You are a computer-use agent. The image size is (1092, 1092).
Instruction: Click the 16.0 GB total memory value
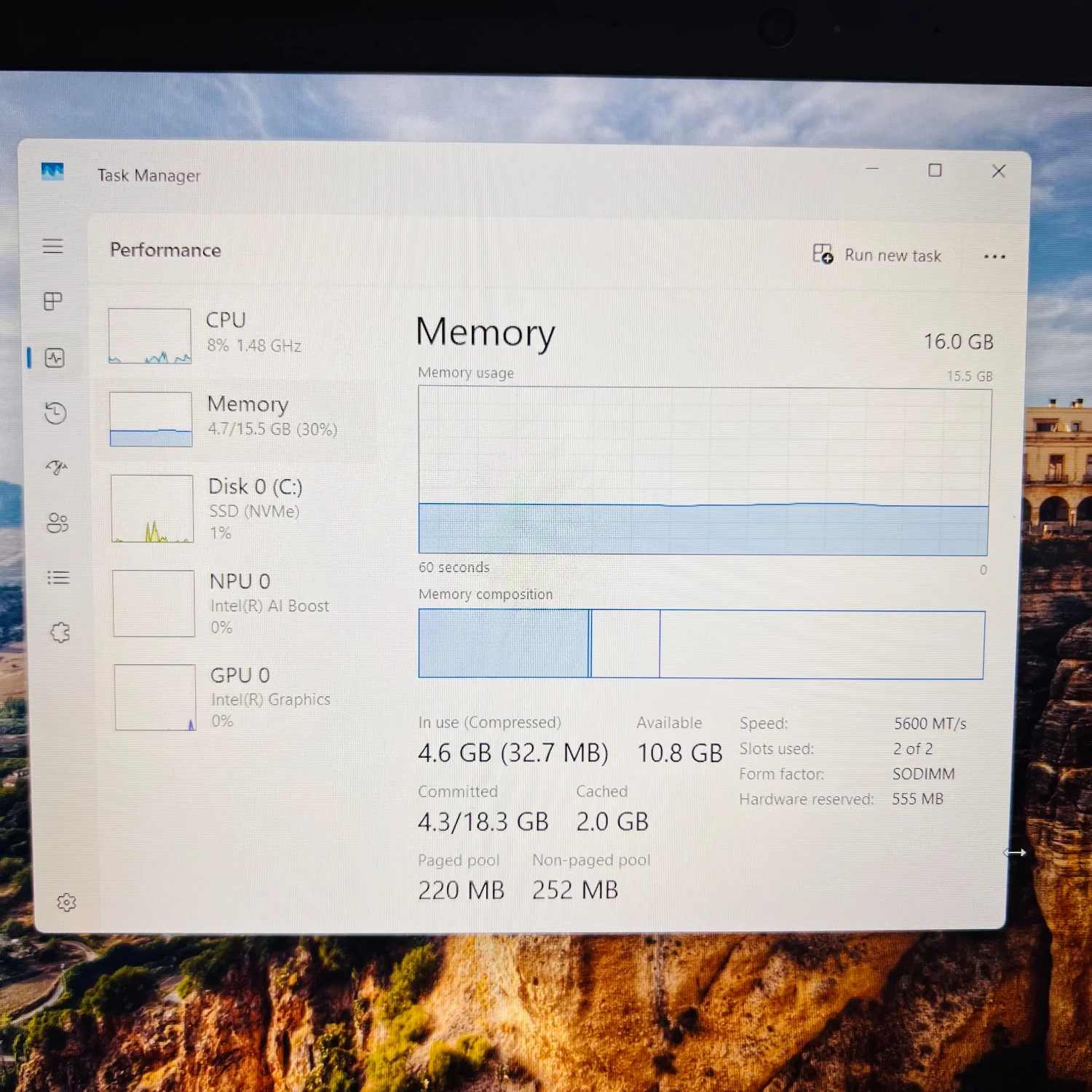[958, 341]
